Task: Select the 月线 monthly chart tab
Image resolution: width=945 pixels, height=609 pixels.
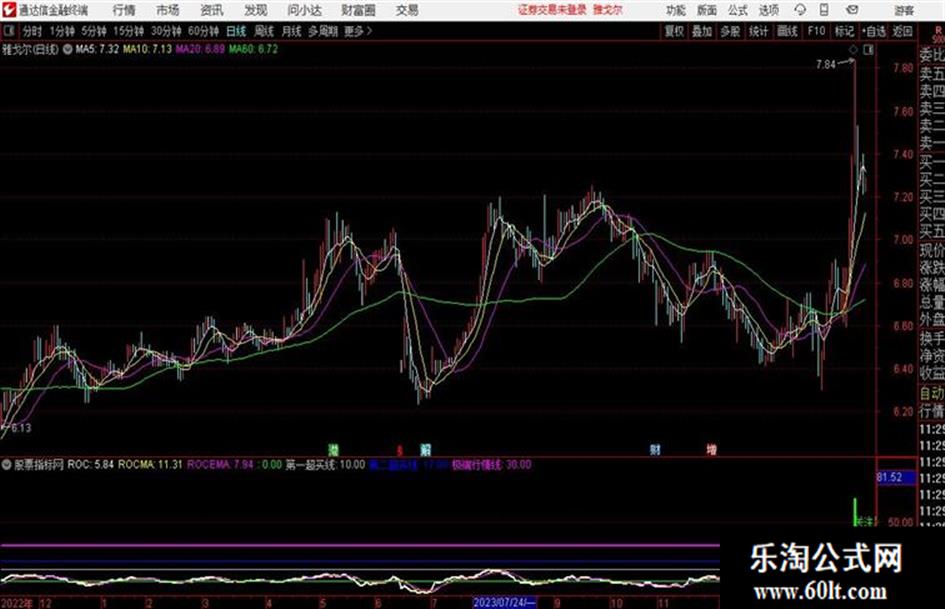Action: point(291,31)
